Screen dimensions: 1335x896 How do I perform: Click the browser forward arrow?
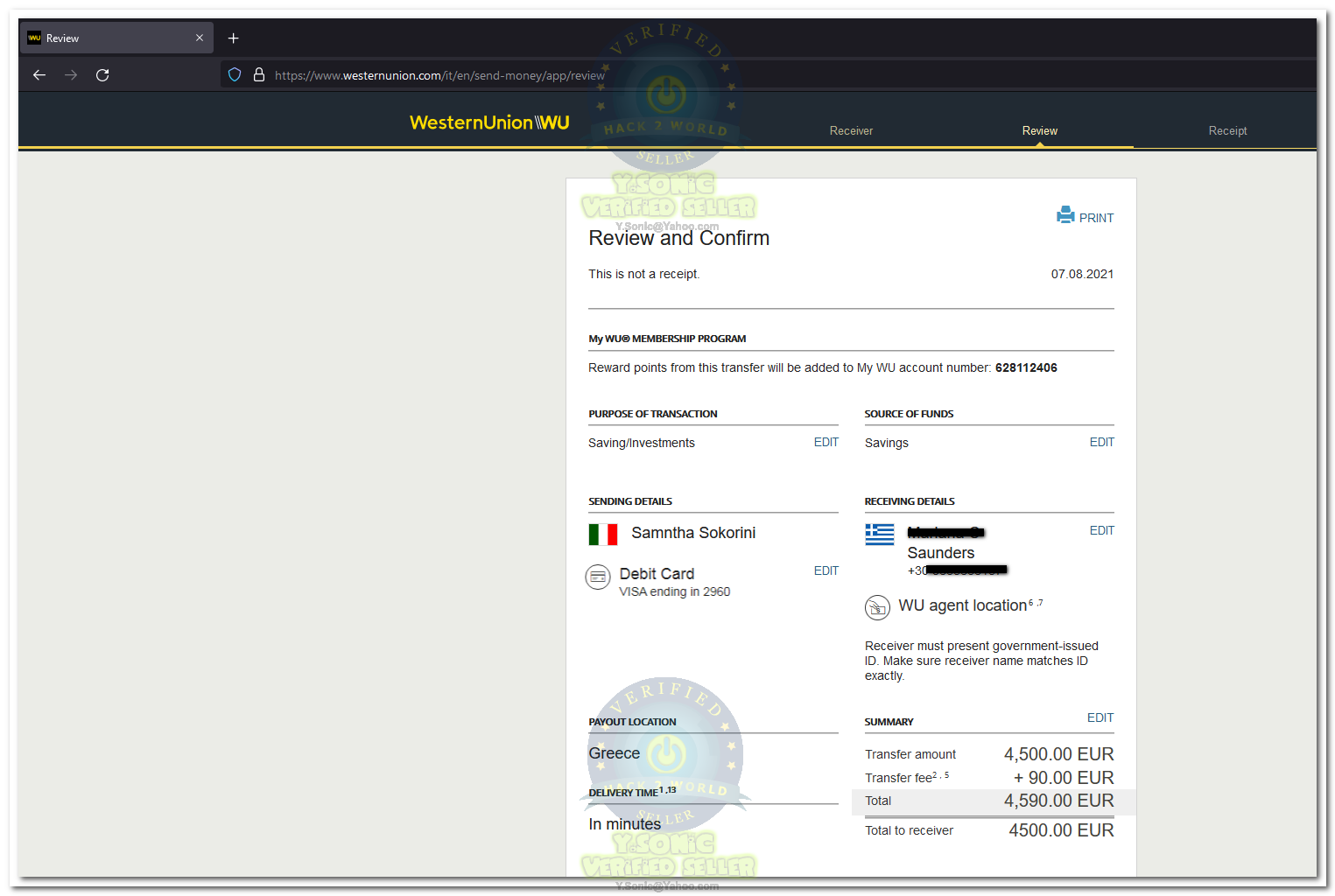71,75
